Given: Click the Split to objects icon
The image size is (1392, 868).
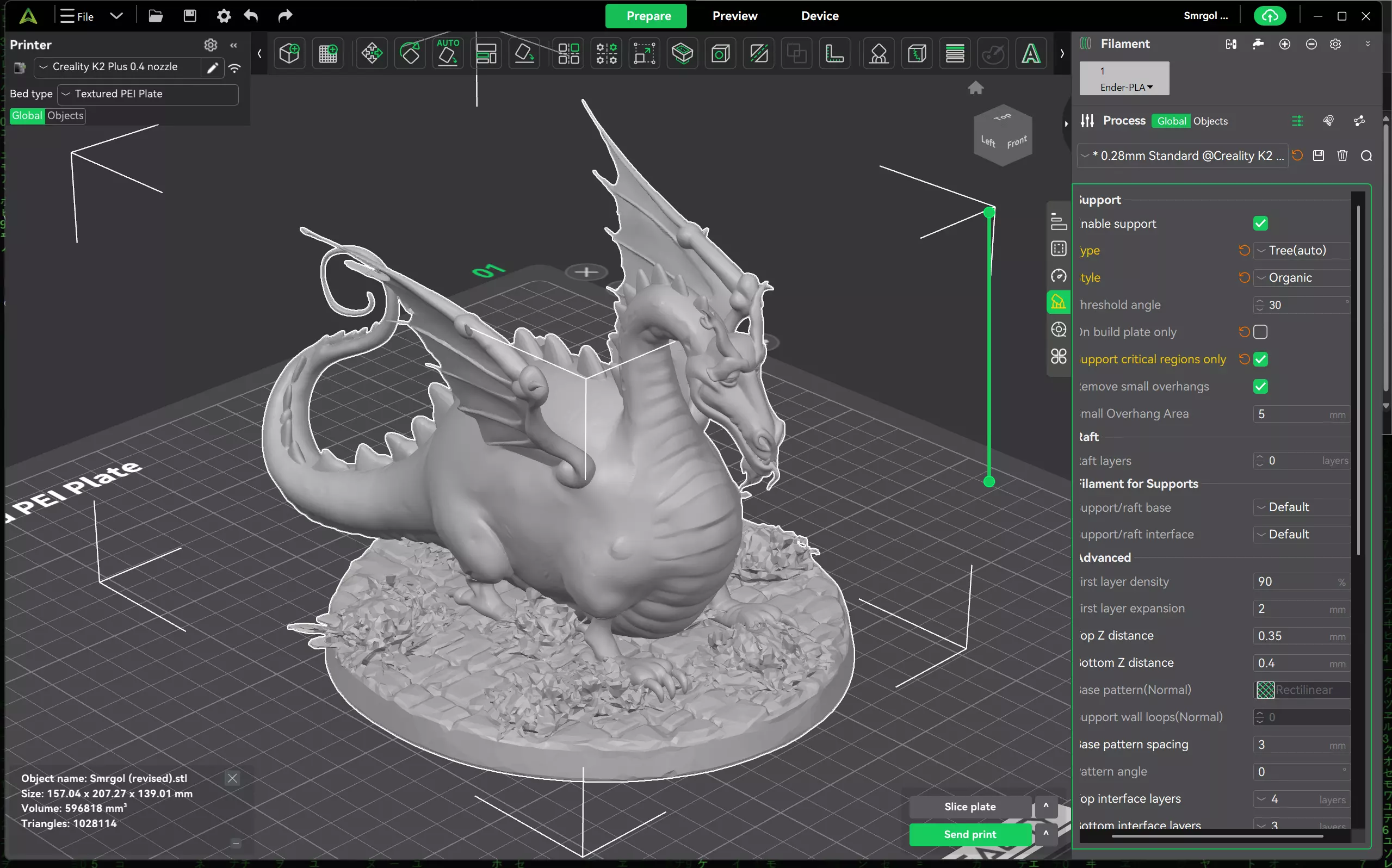Looking at the screenshot, I should point(568,54).
